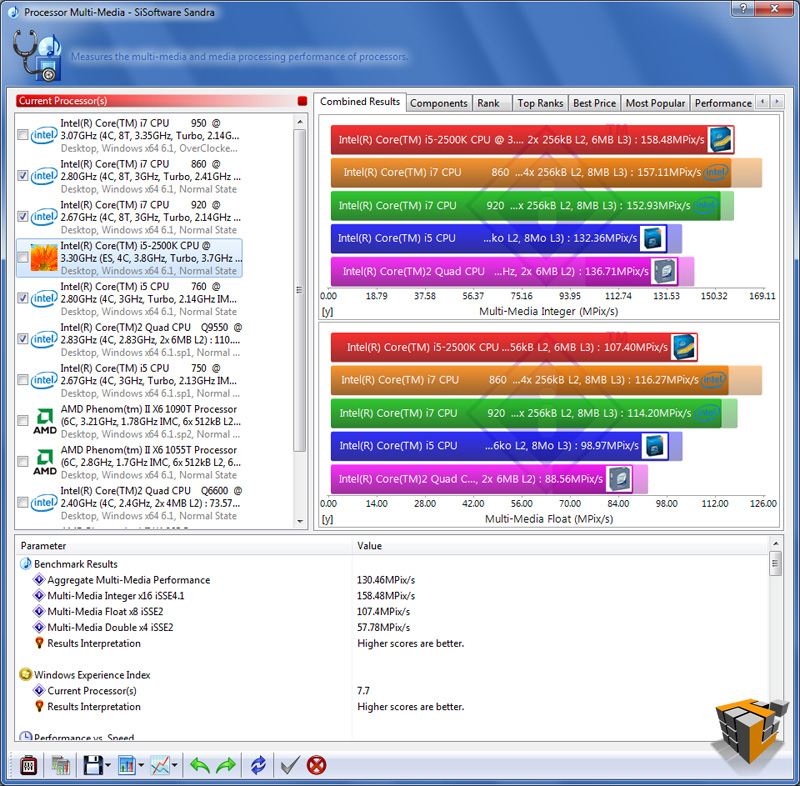Image resolution: width=800 pixels, height=786 pixels.
Task: Cancel using the red X circle icon
Action: pos(316,765)
